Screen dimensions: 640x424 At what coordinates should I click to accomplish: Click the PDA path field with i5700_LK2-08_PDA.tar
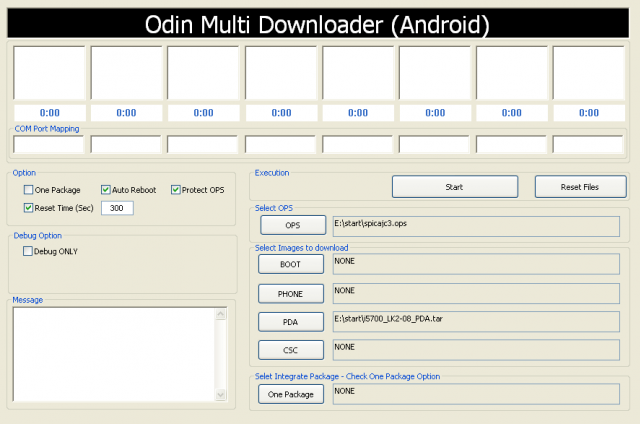476,322
